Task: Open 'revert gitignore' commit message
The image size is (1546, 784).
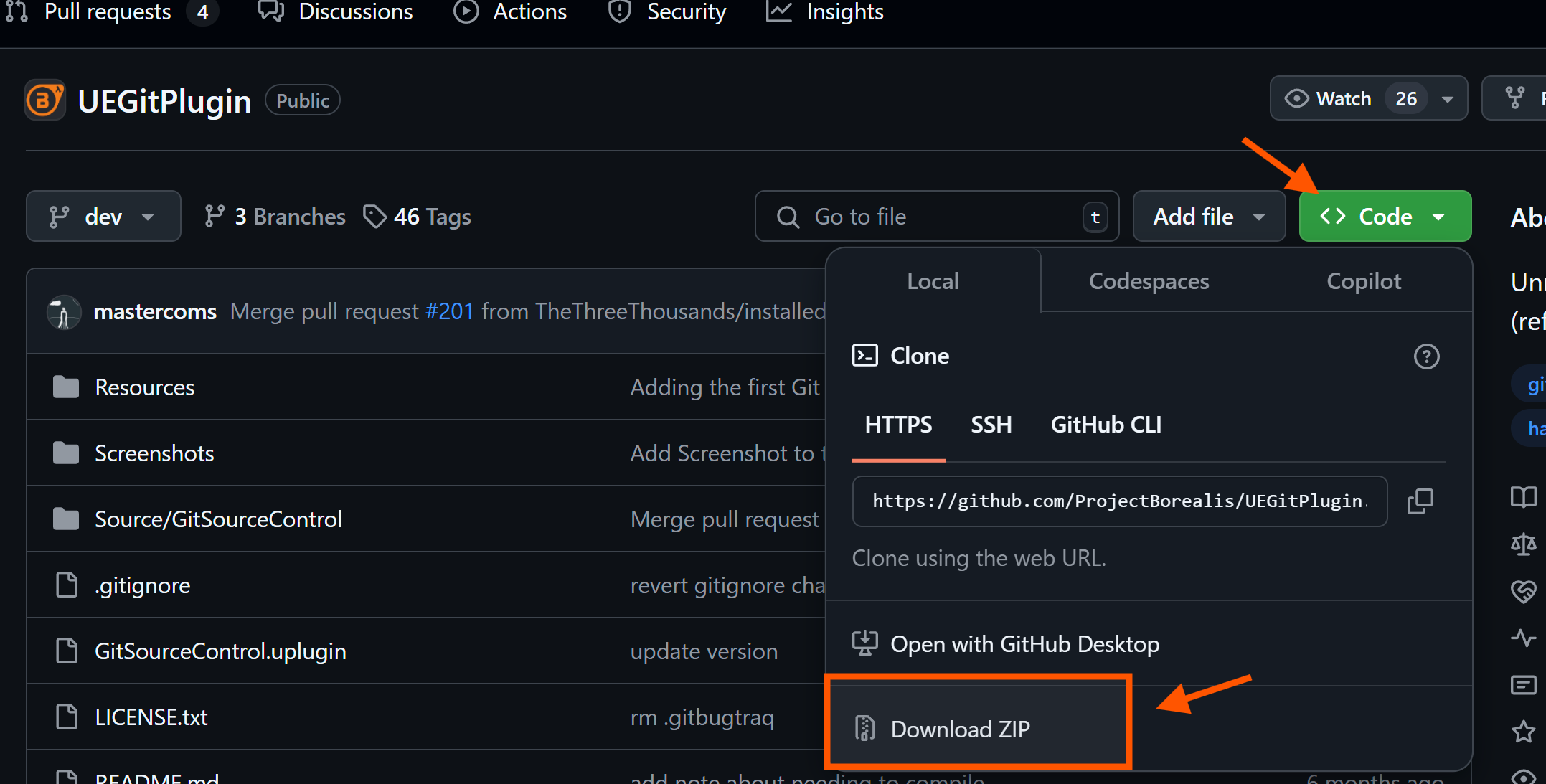Action: [x=727, y=585]
